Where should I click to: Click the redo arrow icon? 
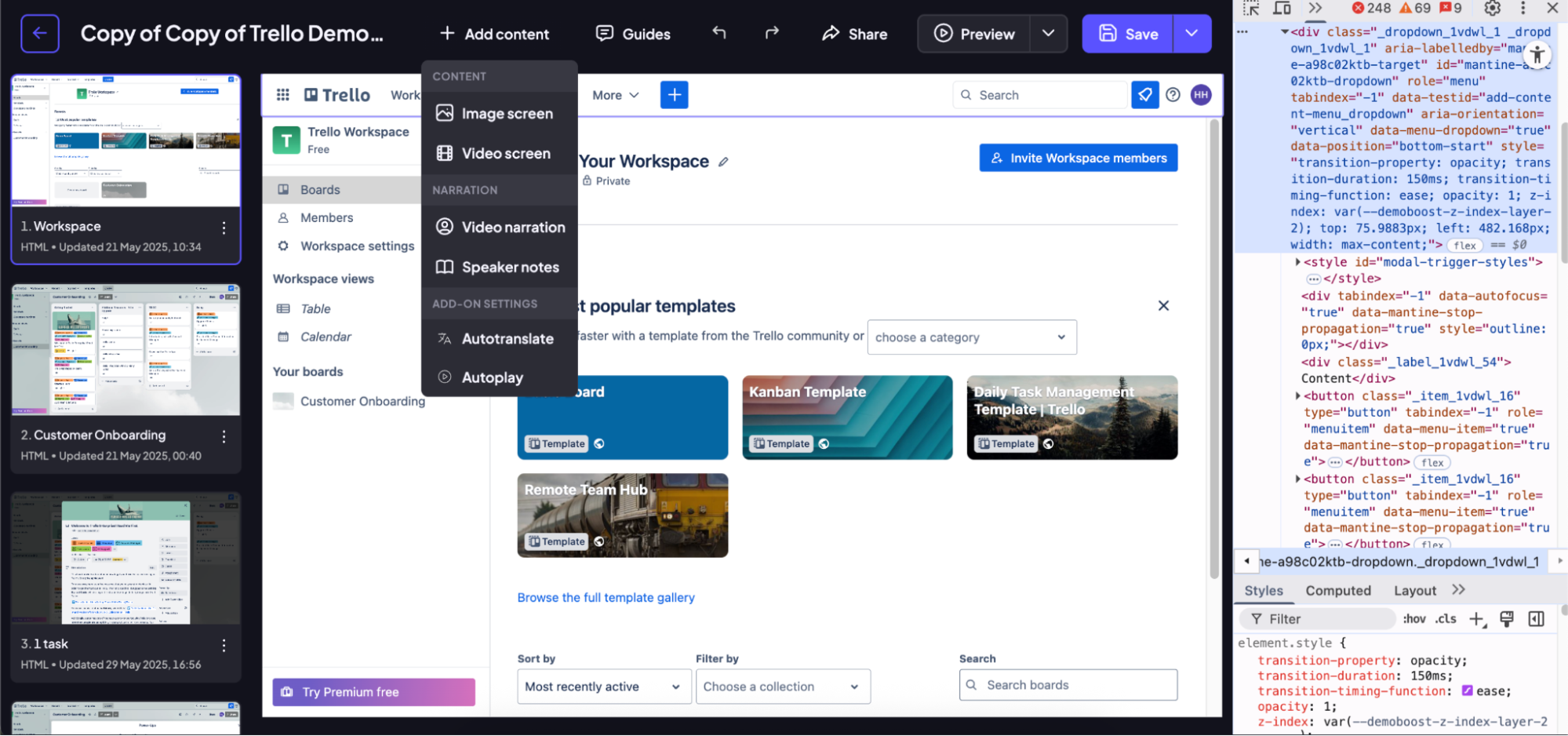(772, 33)
